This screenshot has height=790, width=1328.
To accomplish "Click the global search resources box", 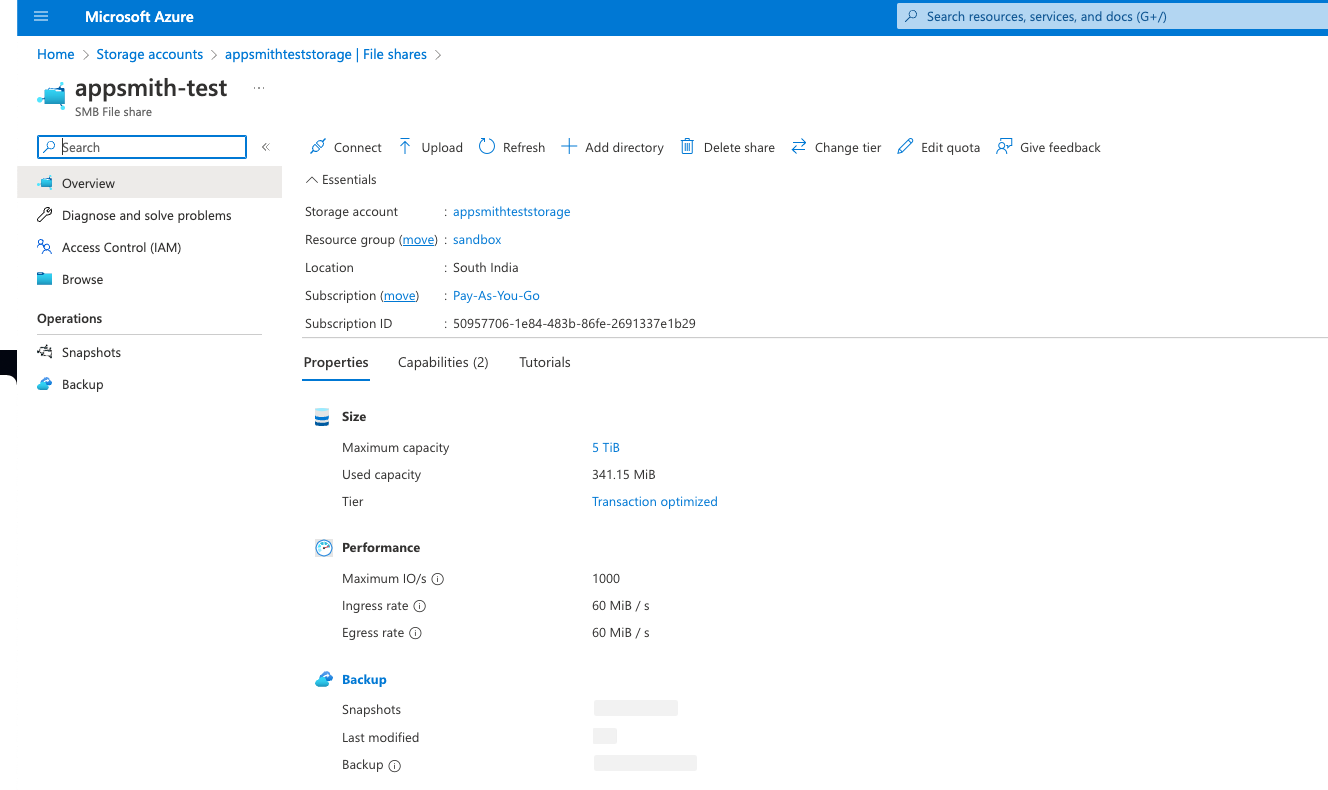I will [x=1110, y=17].
